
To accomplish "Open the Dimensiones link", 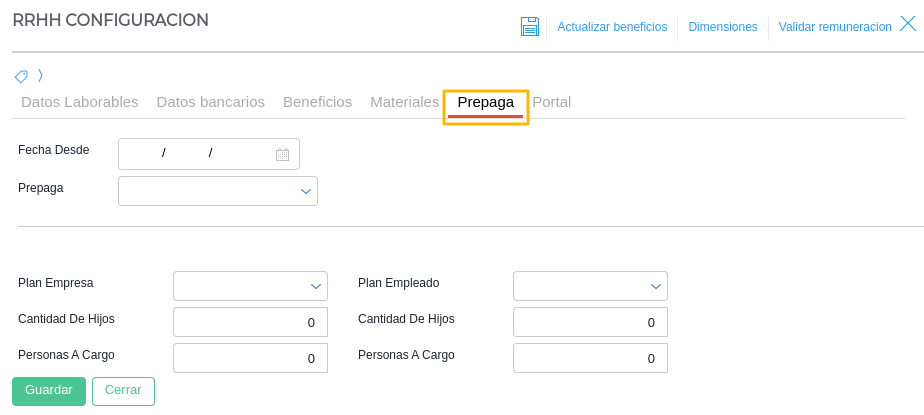I will coord(723,27).
